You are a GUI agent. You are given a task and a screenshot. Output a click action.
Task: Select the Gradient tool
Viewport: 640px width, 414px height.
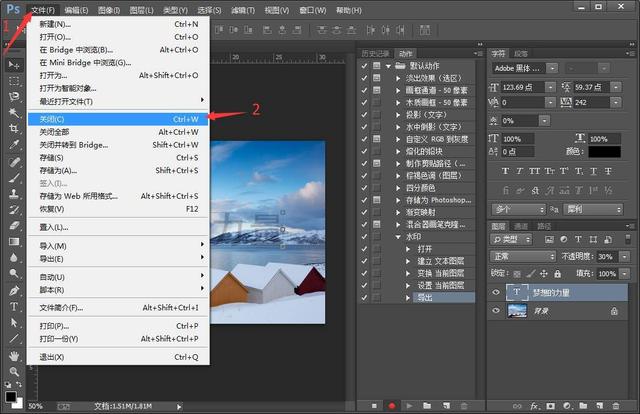[x=14, y=242]
